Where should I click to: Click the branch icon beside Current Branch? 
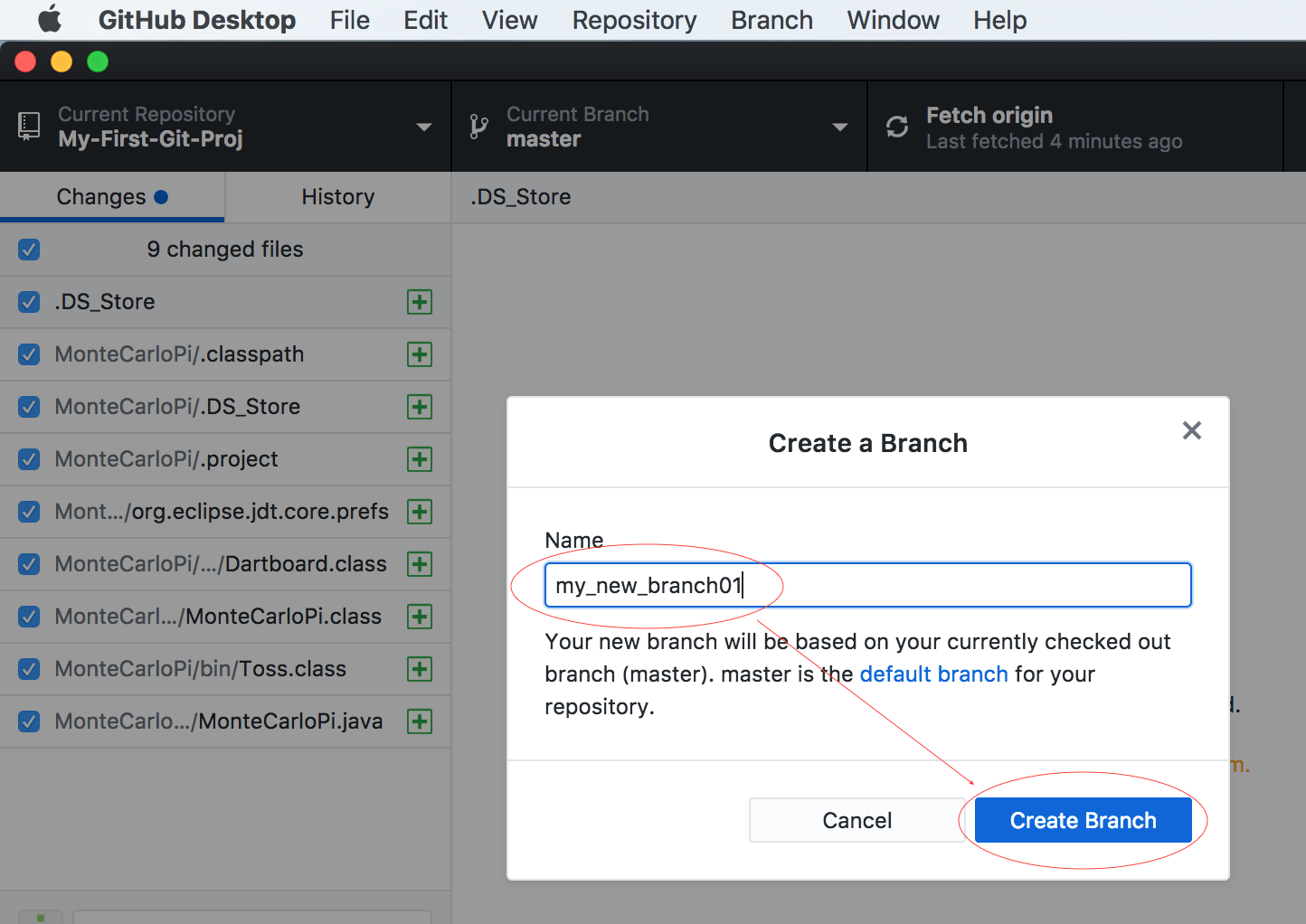coord(479,127)
